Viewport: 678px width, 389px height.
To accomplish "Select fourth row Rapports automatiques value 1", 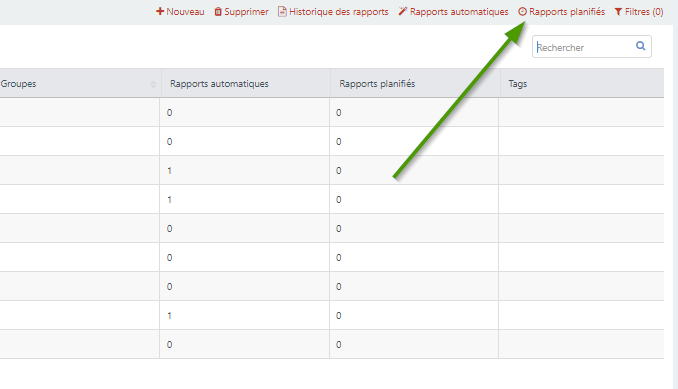I will point(170,200).
